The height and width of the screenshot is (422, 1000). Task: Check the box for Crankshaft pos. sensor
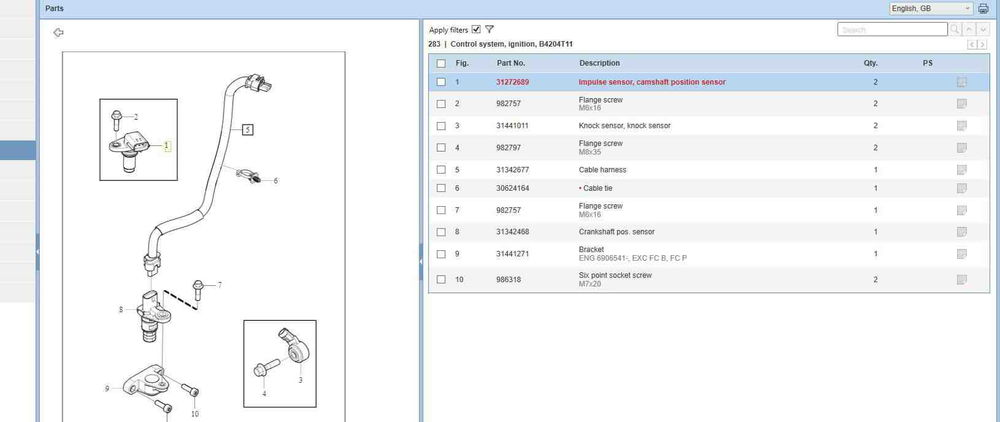(441, 232)
